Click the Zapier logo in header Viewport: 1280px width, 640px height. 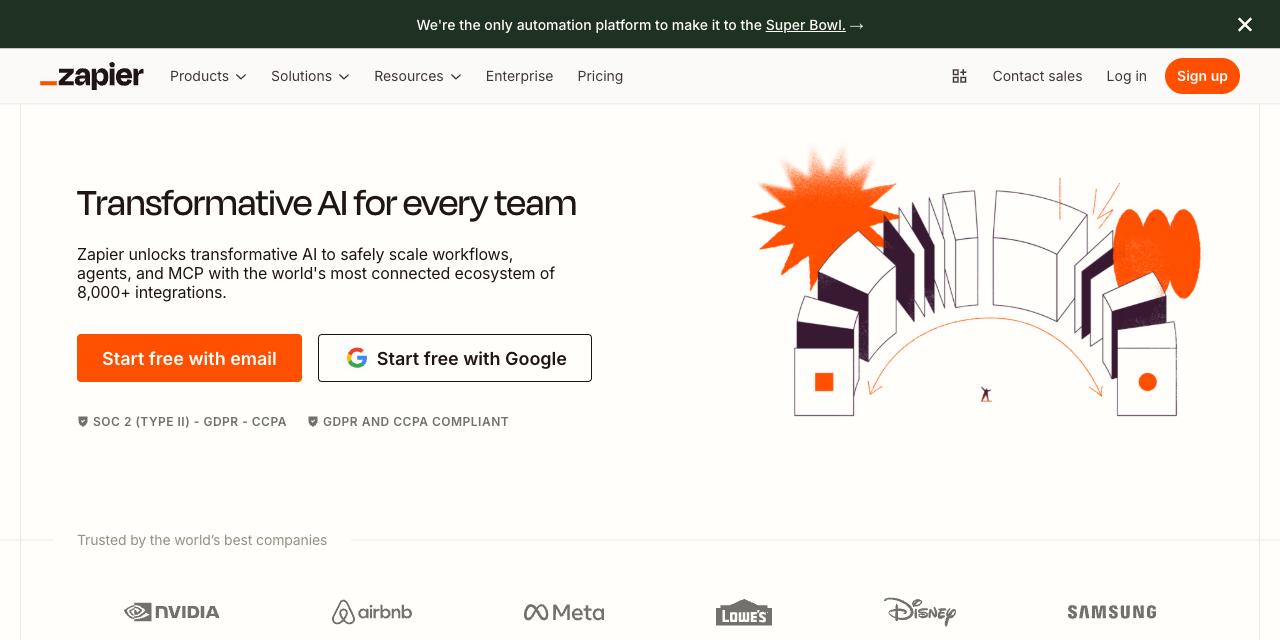(92, 76)
